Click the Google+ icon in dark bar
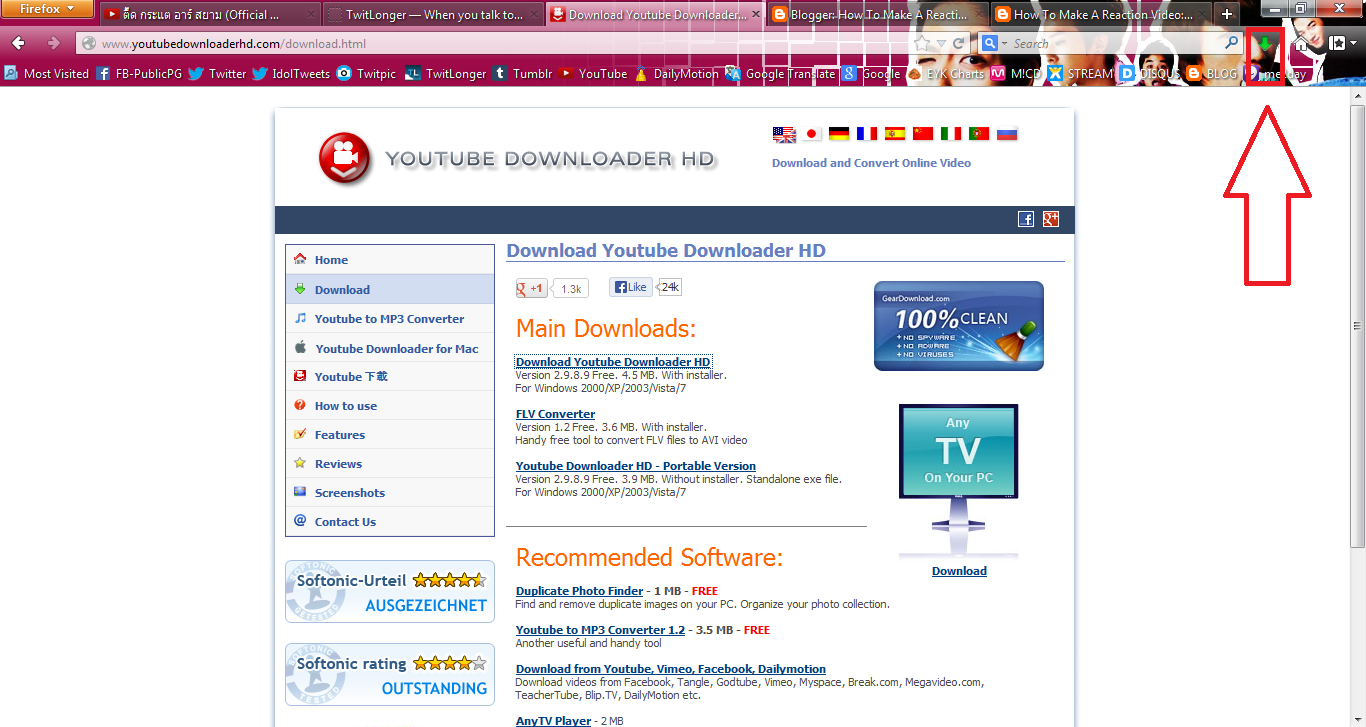 click(x=1050, y=219)
